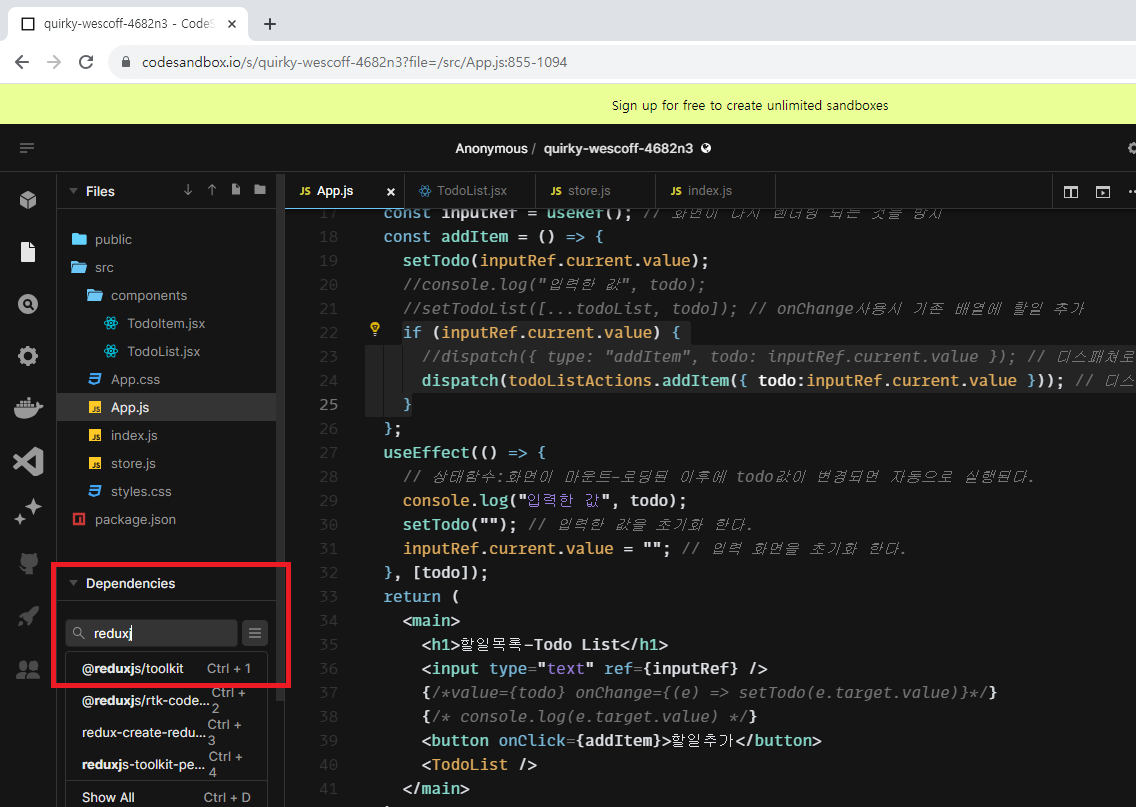Open package.json in the file tree

point(166,519)
